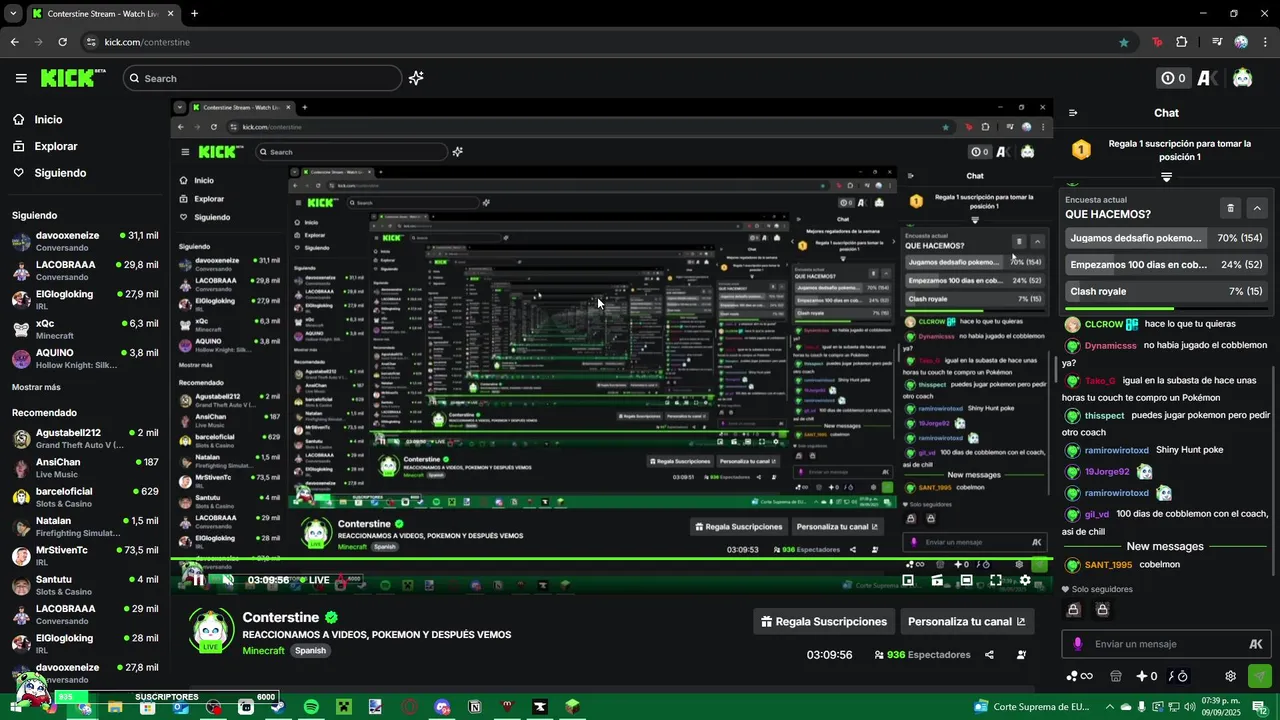Screen dimensions: 1280x720
Task: Collapse the QUE HACEMOS poll chevron
Action: [x=1257, y=208]
